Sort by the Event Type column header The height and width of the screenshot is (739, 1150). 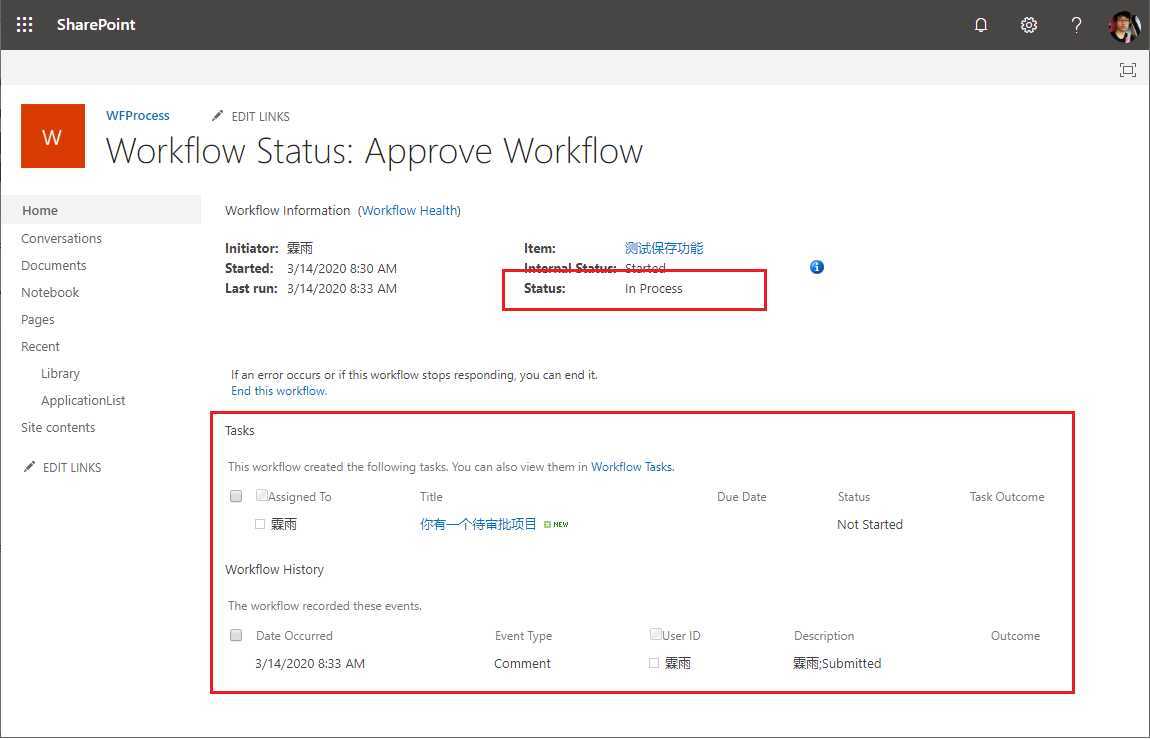(523, 636)
